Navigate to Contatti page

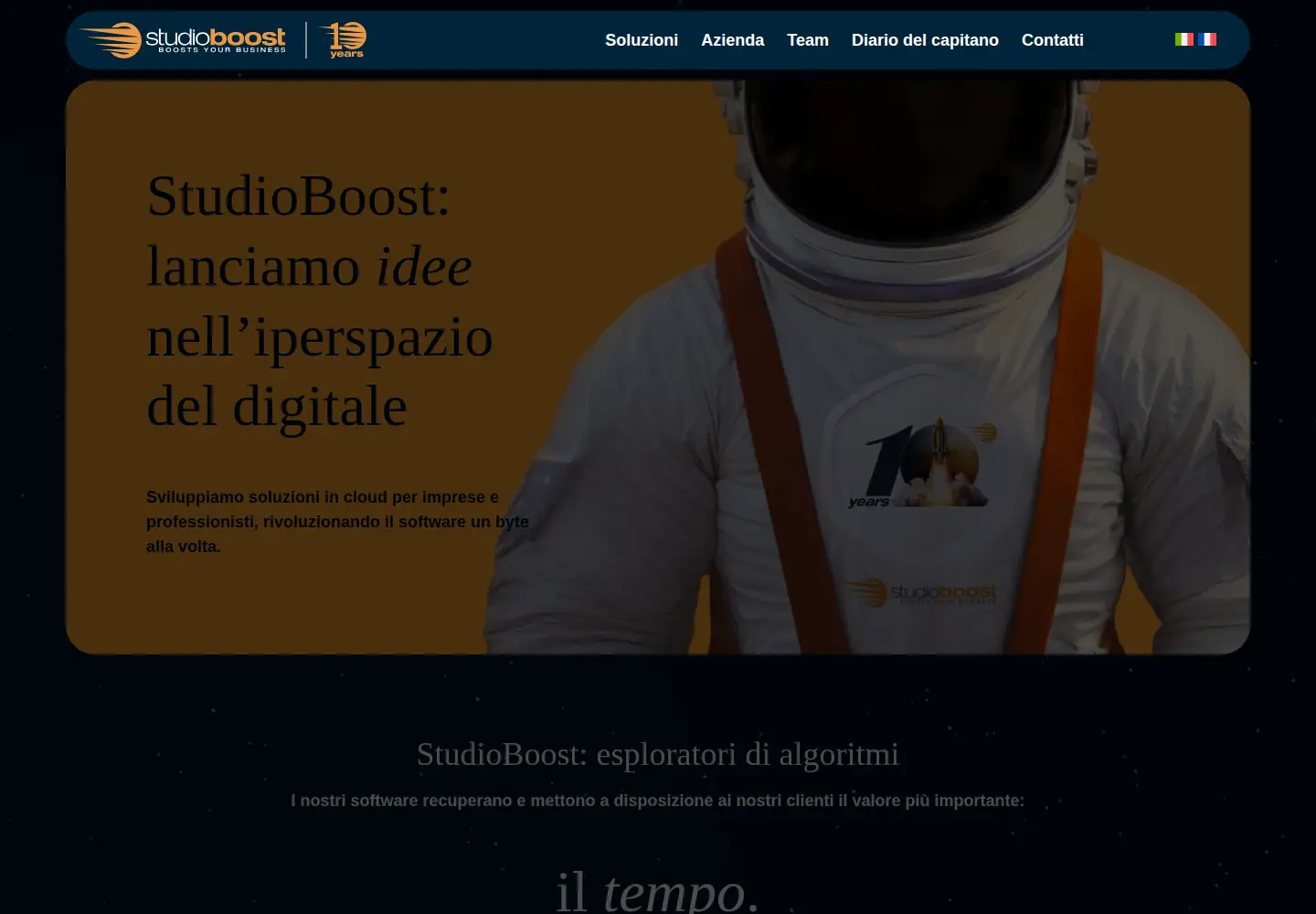tap(1053, 40)
